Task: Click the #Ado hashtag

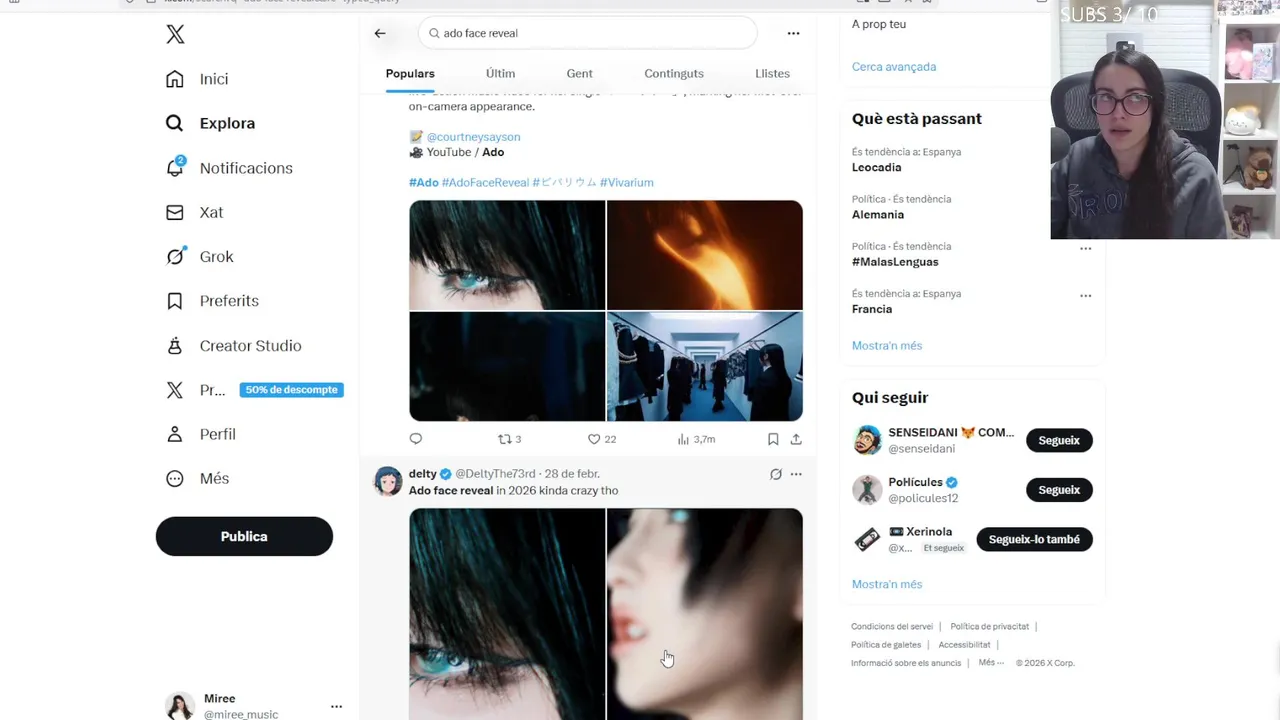Action: 424,182
